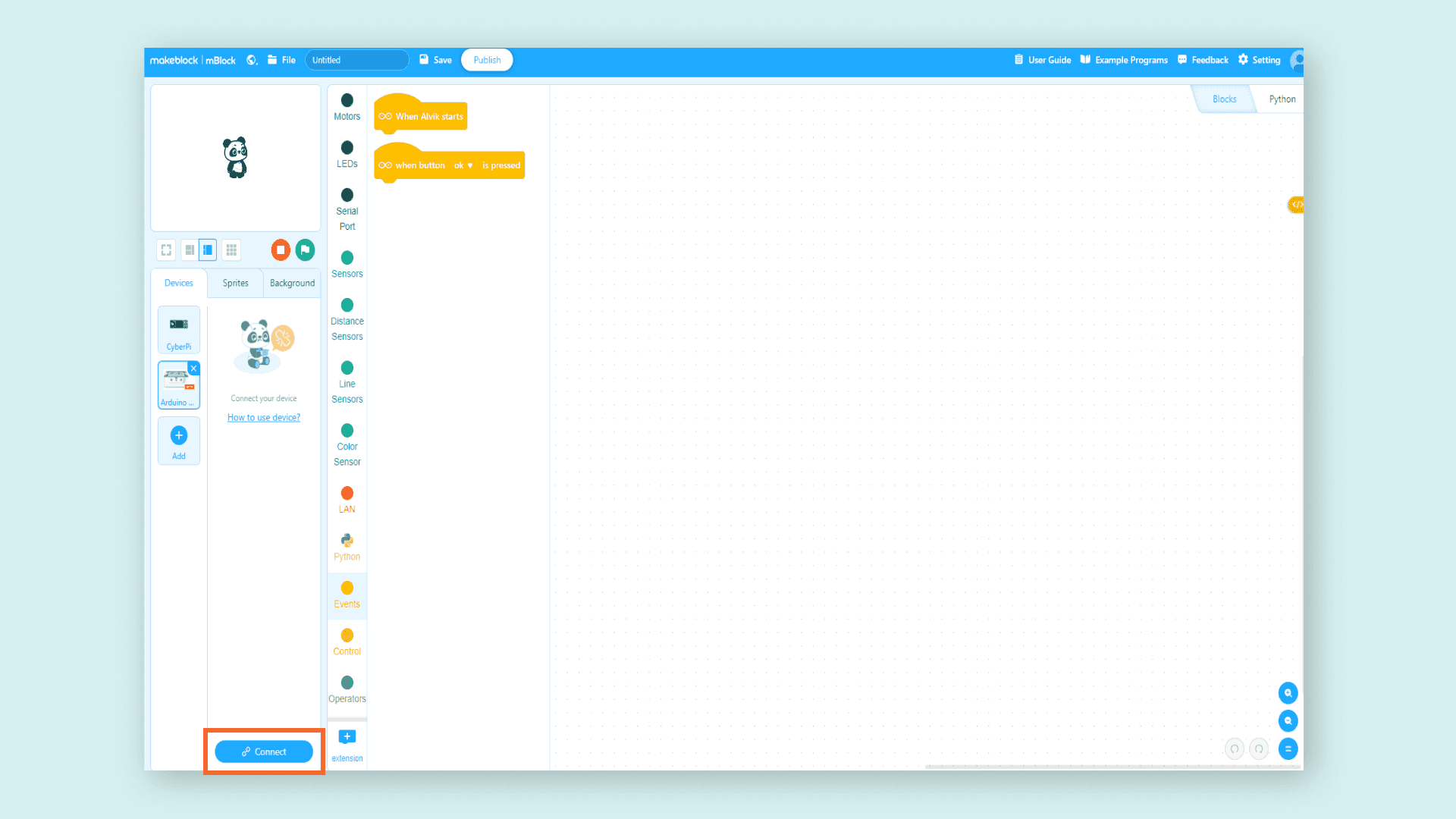Image resolution: width=1456 pixels, height=819 pixels.
Task: Open the File menu
Action: coord(282,60)
